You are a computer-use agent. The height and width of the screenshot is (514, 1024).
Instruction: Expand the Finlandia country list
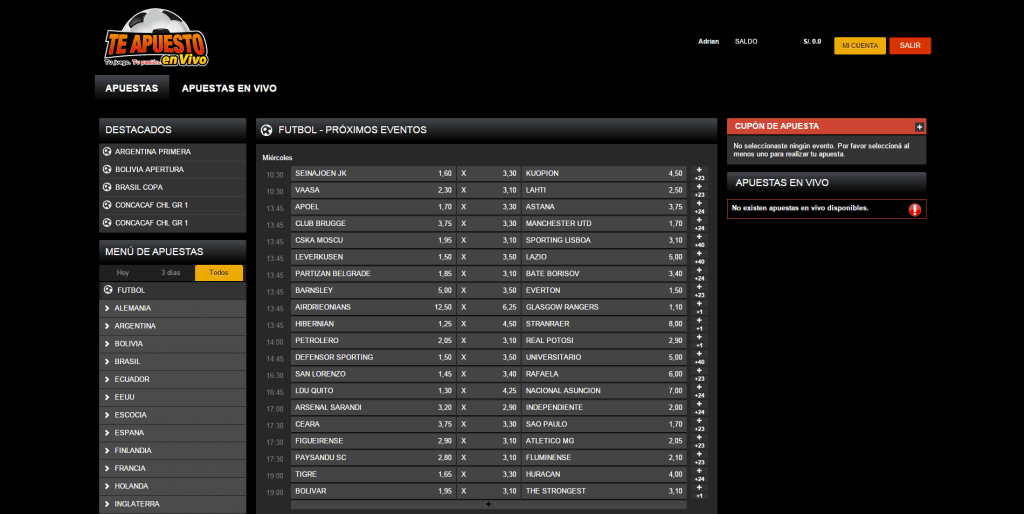[x=172, y=451]
